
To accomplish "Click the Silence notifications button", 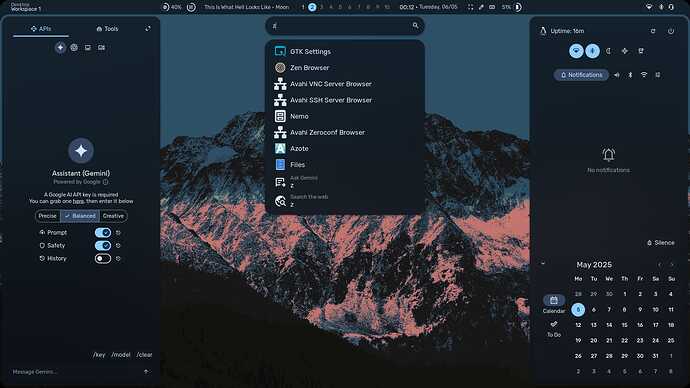I will point(661,243).
